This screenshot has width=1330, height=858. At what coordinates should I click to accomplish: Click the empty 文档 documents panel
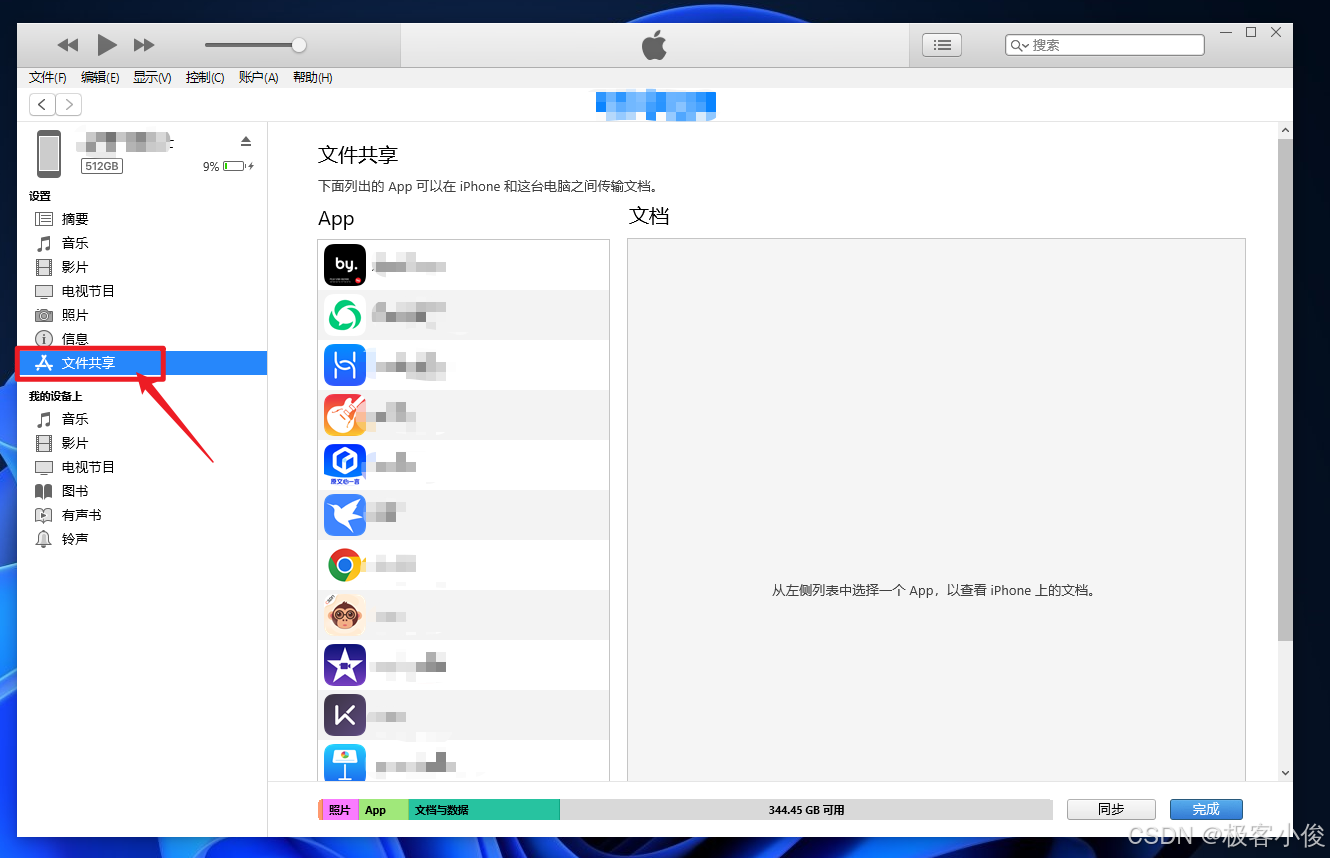[x=936, y=509]
